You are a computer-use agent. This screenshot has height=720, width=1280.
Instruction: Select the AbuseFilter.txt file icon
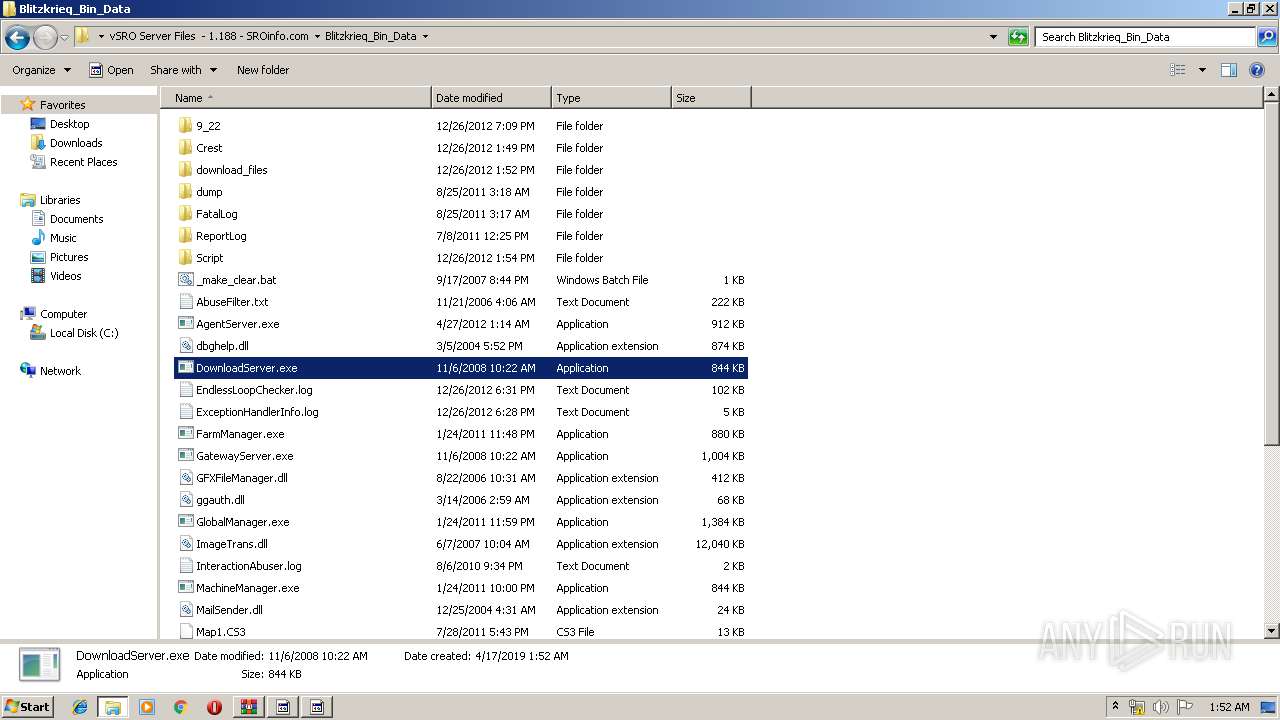click(185, 302)
